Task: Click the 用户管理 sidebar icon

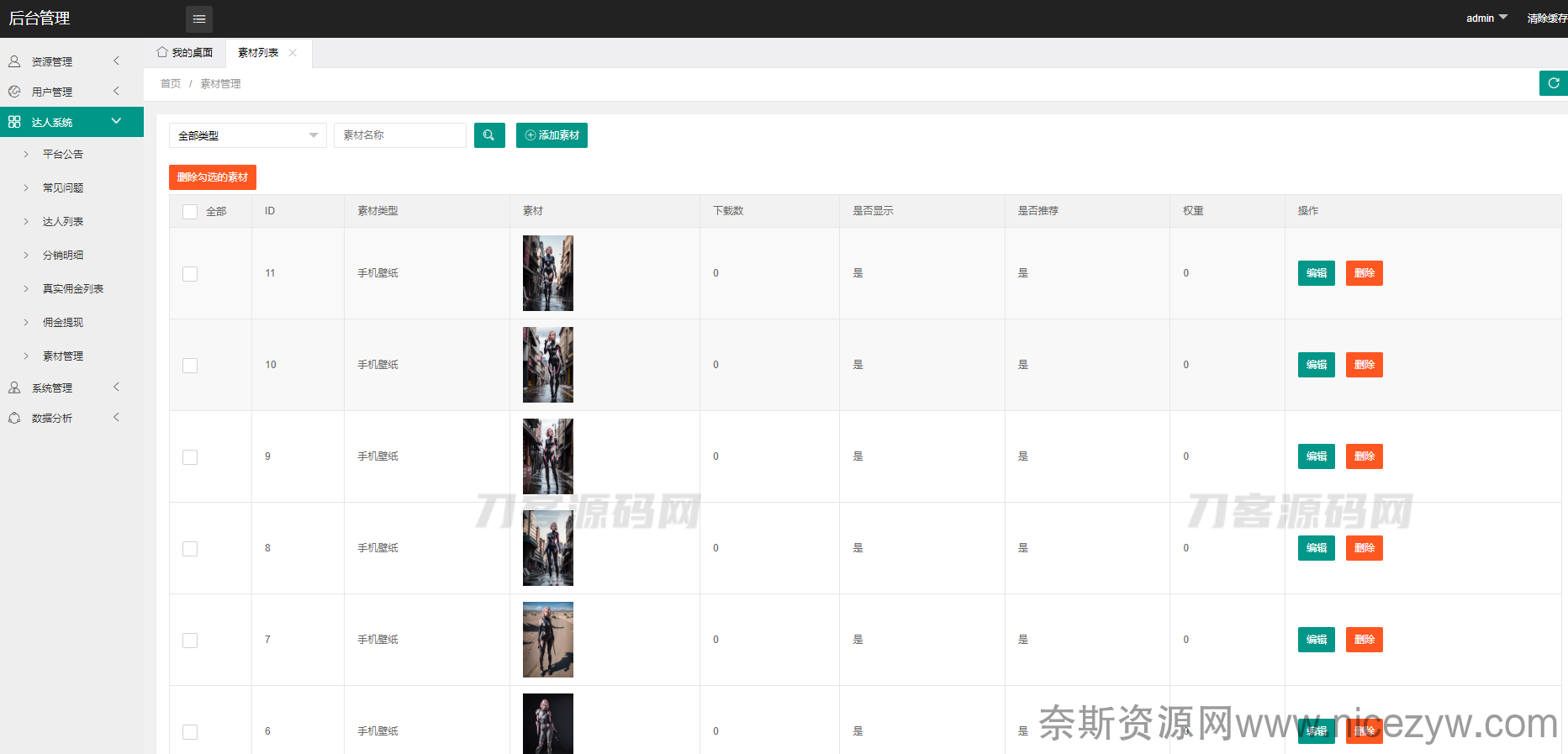Action: tap(14, 92)
